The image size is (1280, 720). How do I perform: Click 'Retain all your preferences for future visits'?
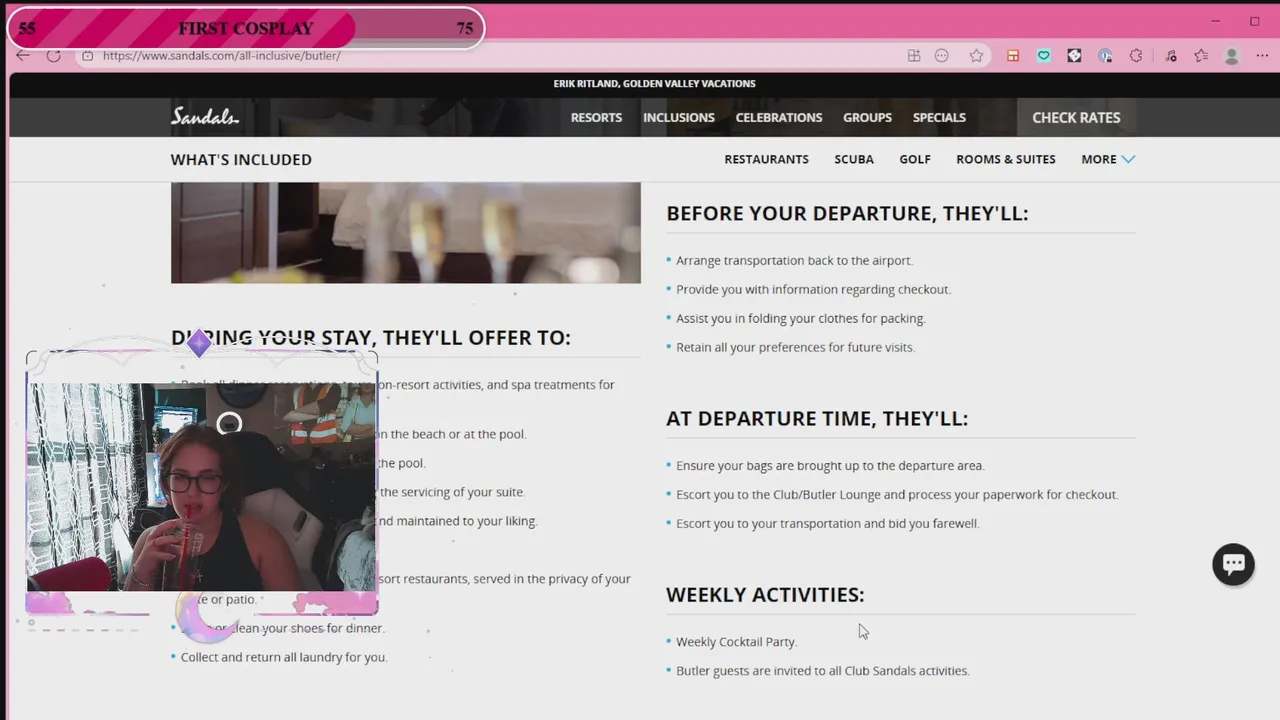pyautogui.click(x=795, y=347)
